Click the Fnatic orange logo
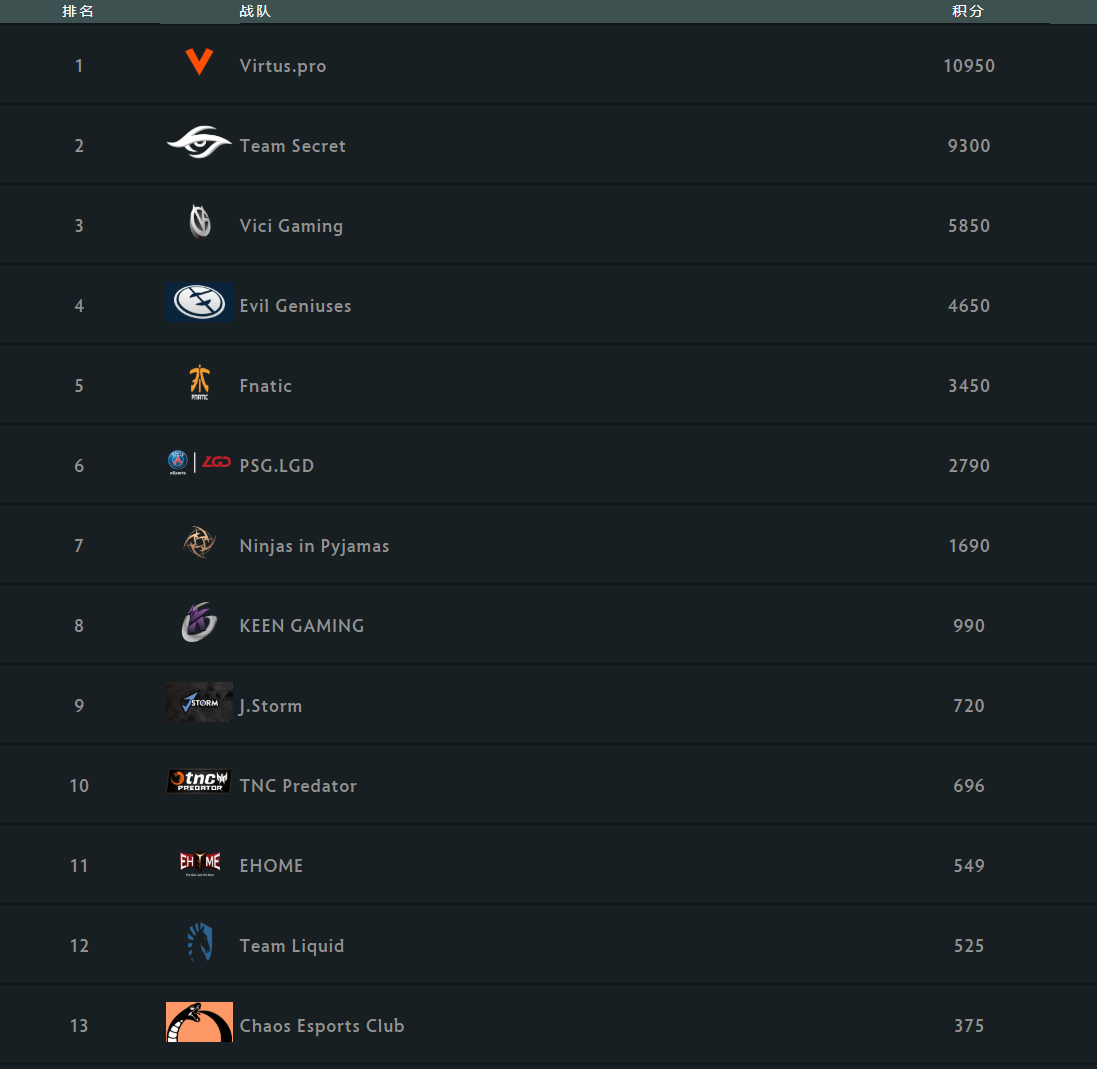 [199, 383]
